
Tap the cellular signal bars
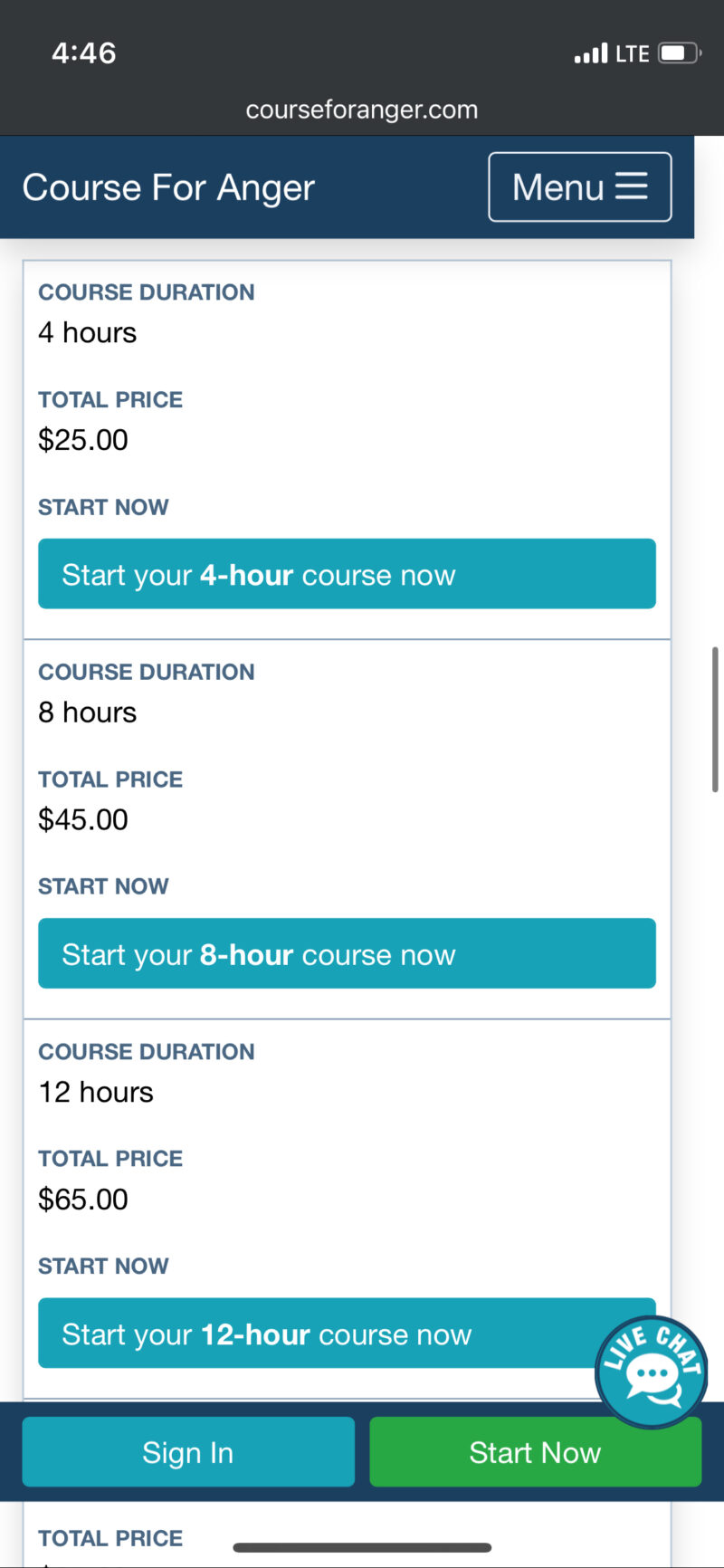pyautogui.click(x=591, y=54)
